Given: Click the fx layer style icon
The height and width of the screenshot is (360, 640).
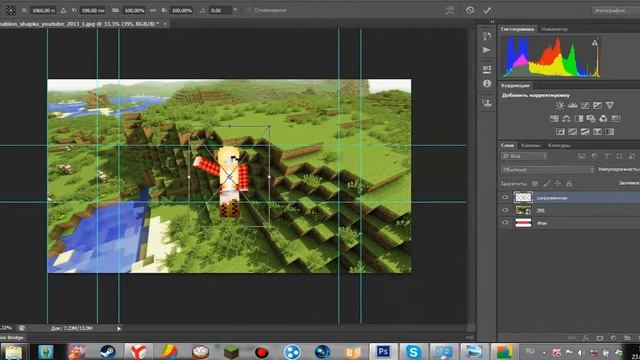Looking at the screenshot, I should pyautogui.click(x=586, y=338).
